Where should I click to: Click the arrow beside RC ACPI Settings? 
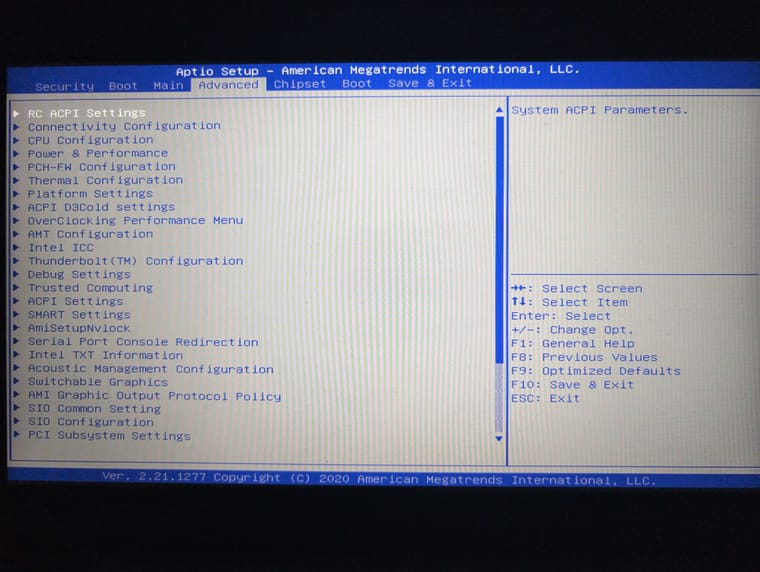tap(16, 113)
